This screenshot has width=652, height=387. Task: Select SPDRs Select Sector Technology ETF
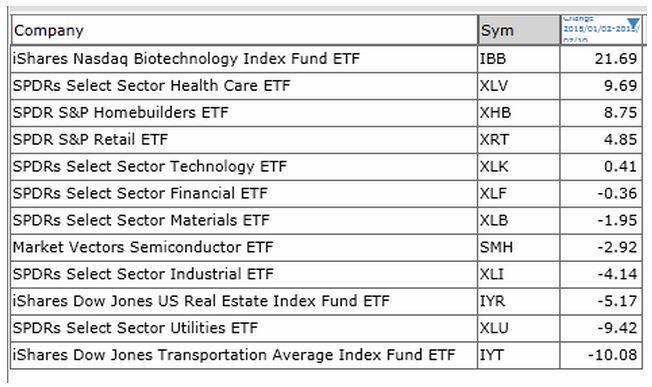click(150, 166)
